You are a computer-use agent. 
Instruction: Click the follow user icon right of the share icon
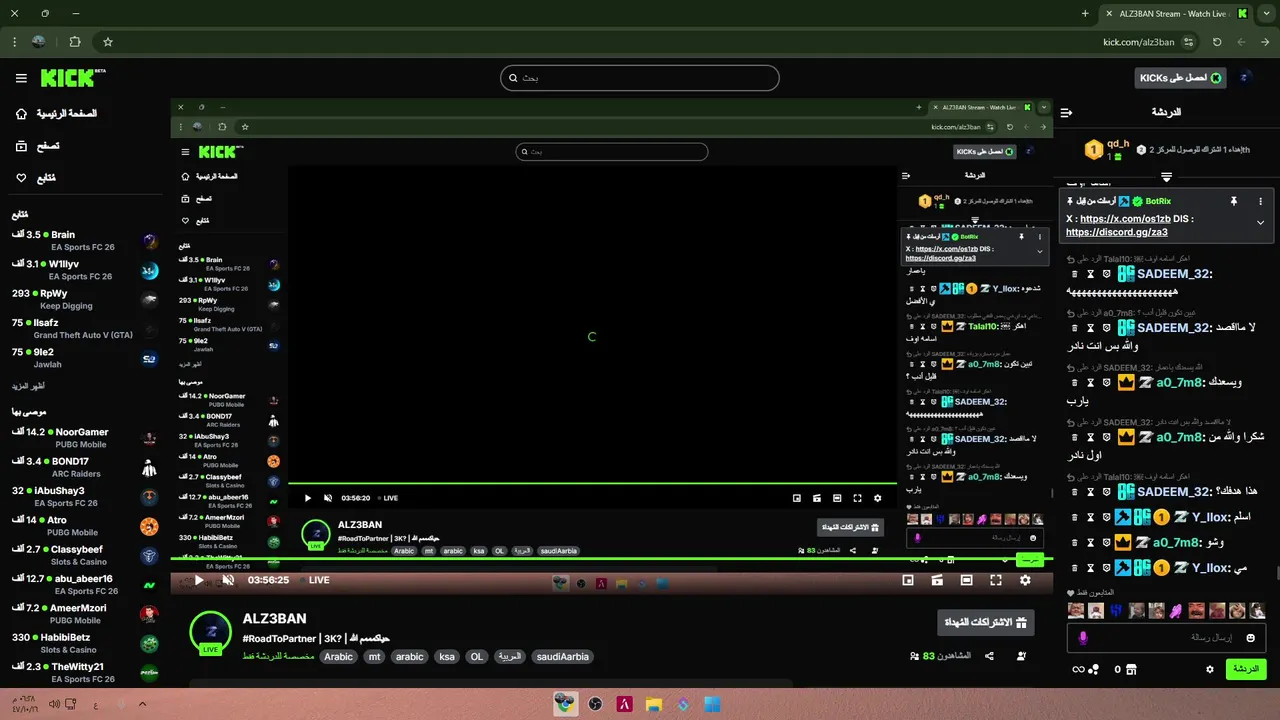coord(1021,656)
